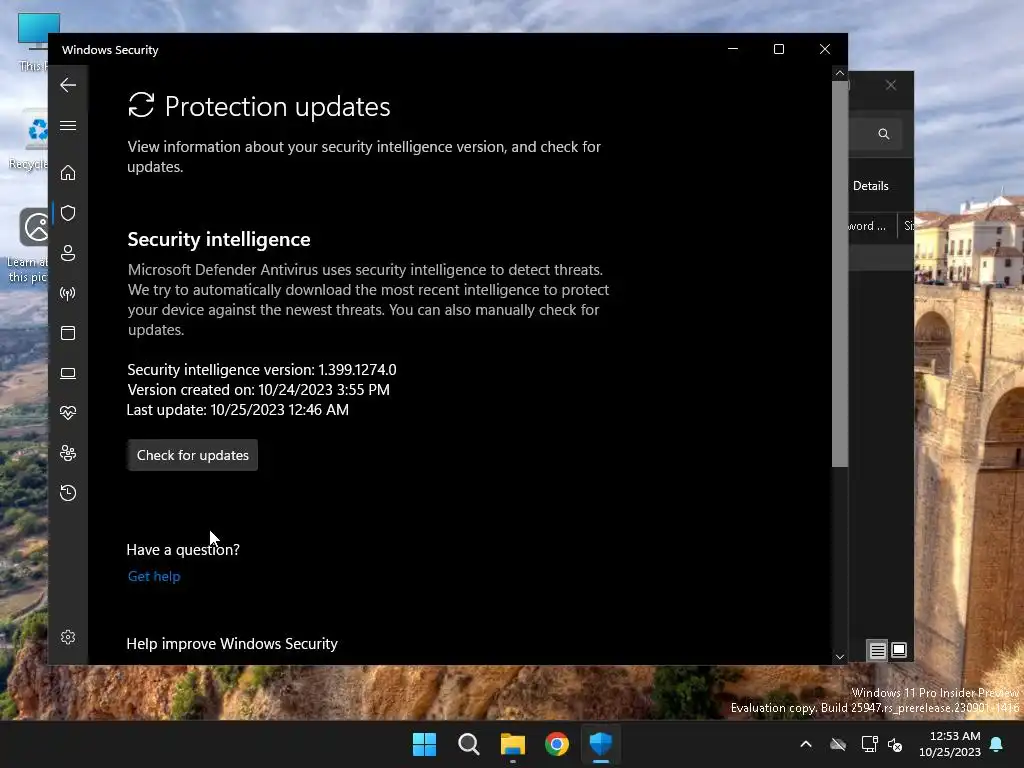Close the Windows Security window
Screen dimensions: 1024x768
point(825,49)
